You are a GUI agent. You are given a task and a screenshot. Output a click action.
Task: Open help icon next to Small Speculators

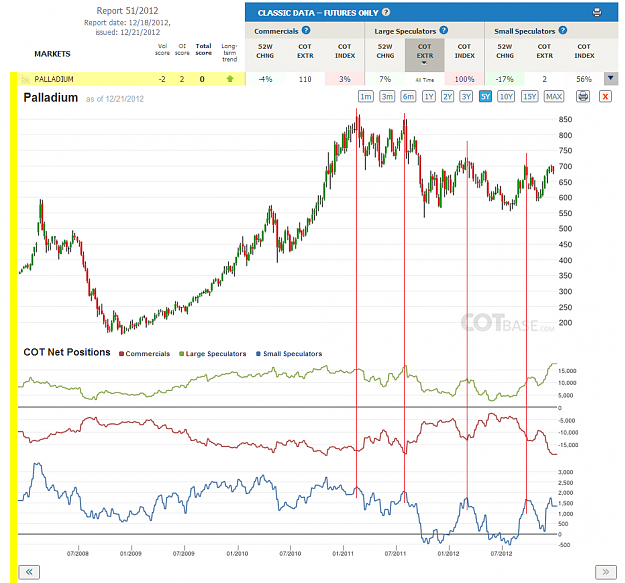pyautogui.click(x=562, y=30)
